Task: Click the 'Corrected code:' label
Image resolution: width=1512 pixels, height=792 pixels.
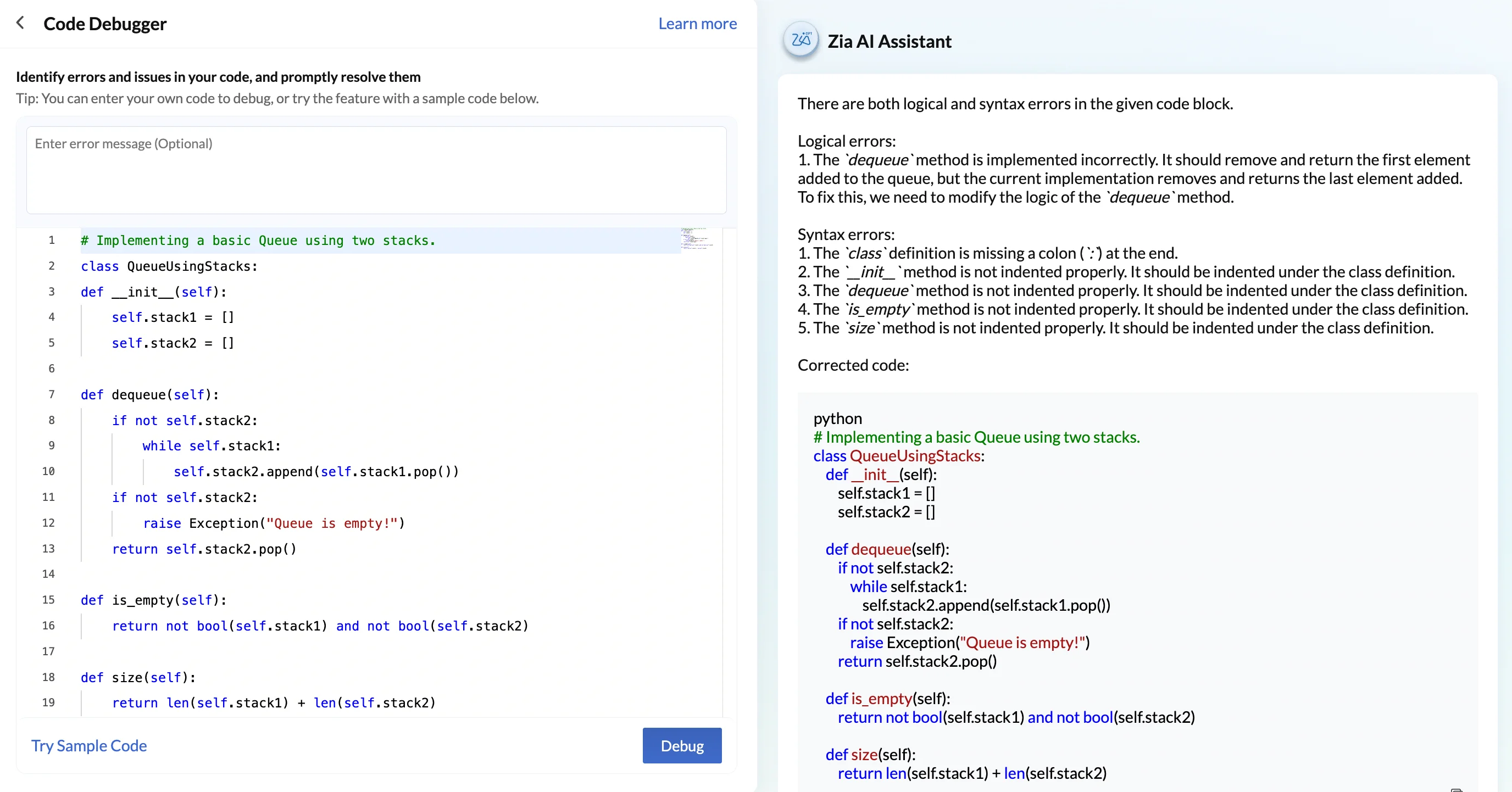Action: coord(853,365)
